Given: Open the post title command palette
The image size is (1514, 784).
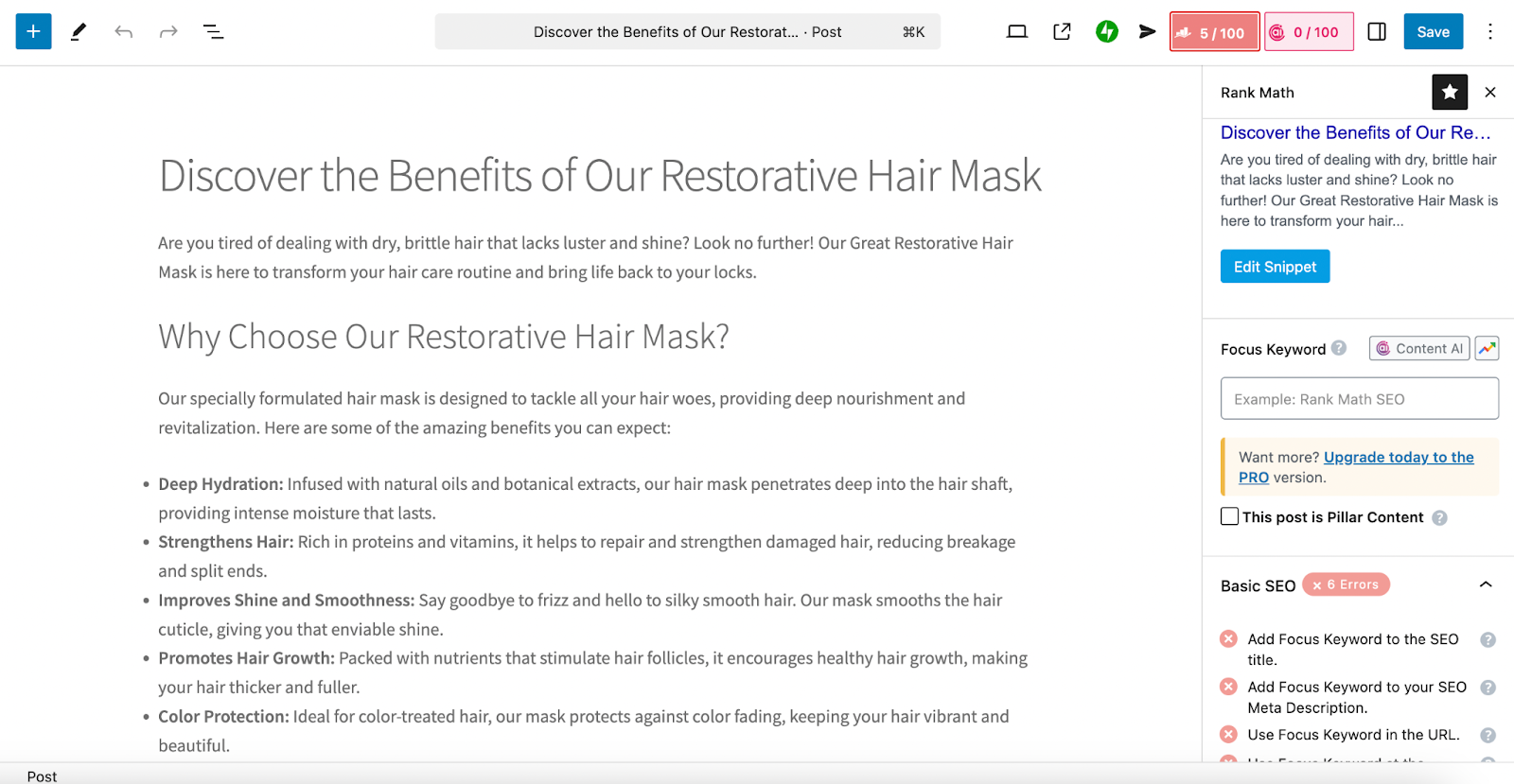Looking at the screenshot, I should 687,31.
